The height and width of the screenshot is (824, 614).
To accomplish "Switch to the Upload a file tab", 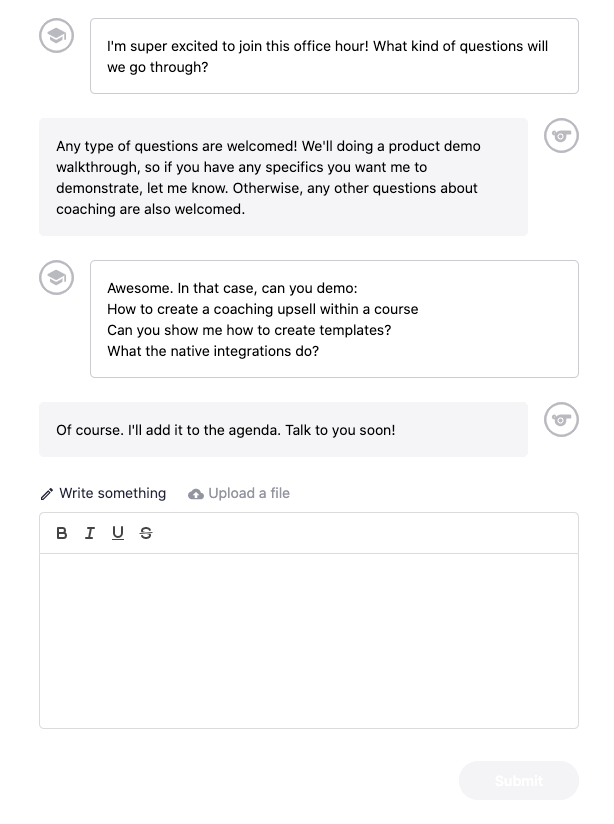I will (247, 493).
